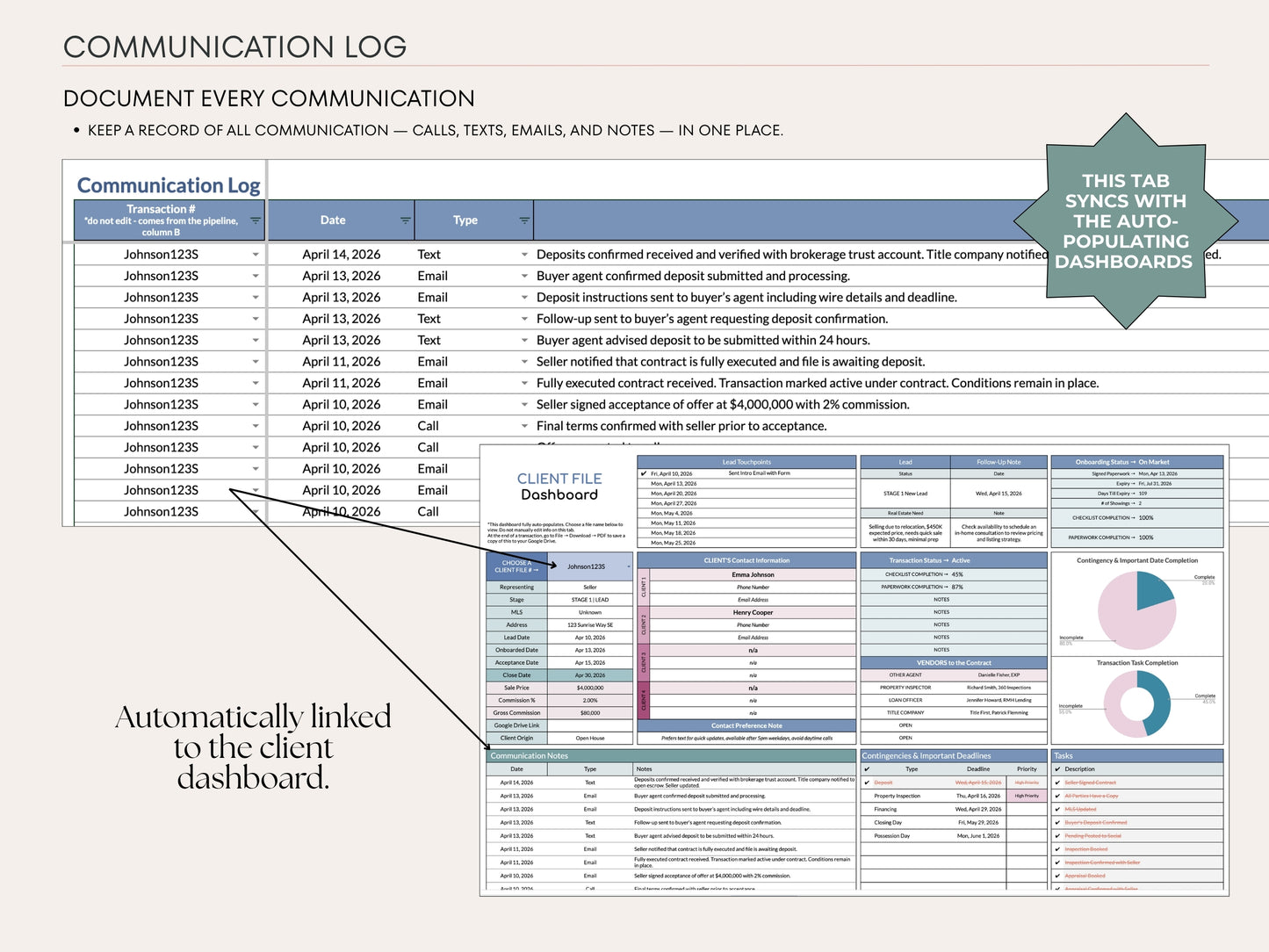The height and width of the screenshot is (952, 1269).
Task: Uncheck the Buyer's Deposit Confirmed task
Action: [x=1057, y=823]
